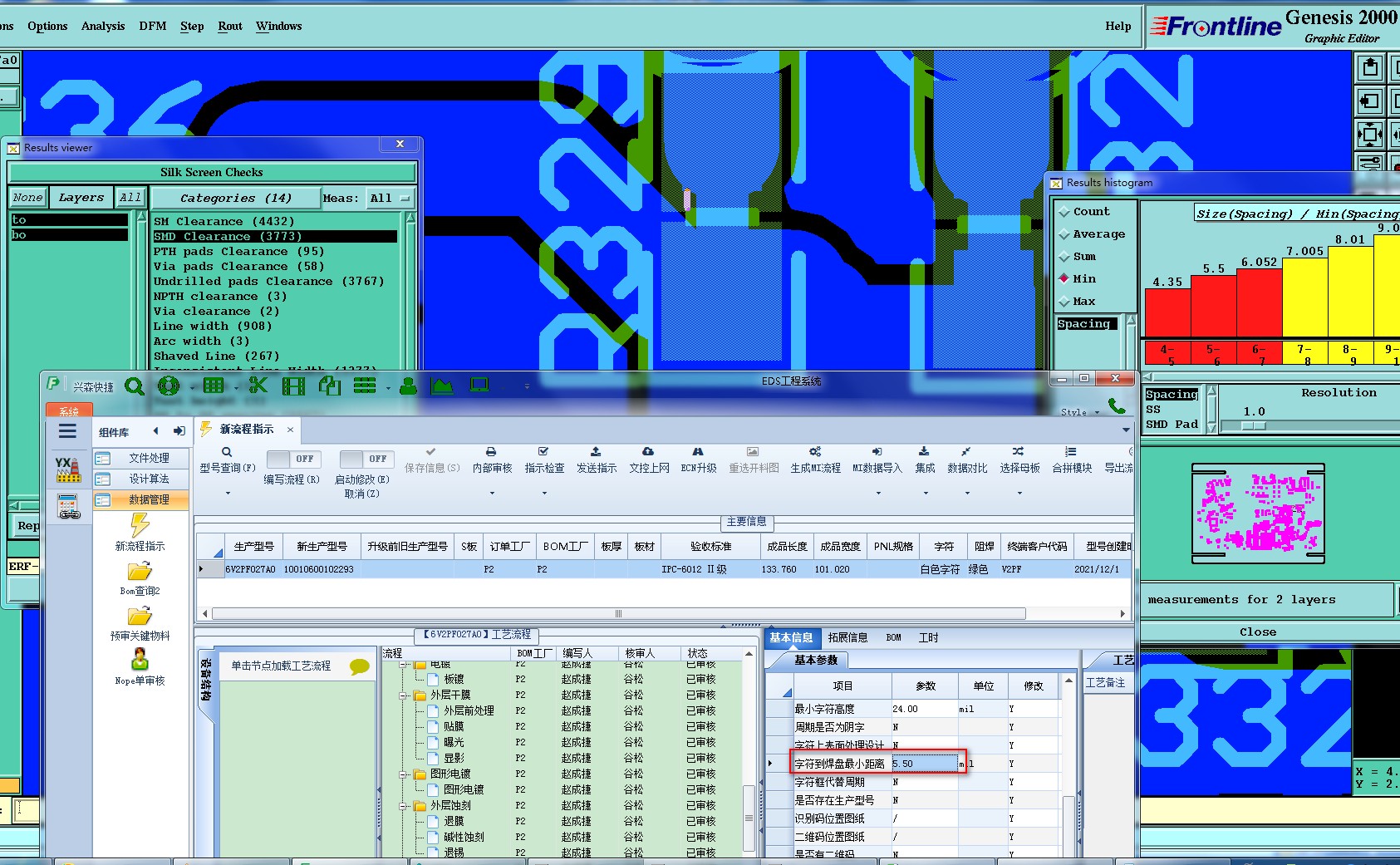Click 生成MI流程 gears icon

(x=815, y=452)
